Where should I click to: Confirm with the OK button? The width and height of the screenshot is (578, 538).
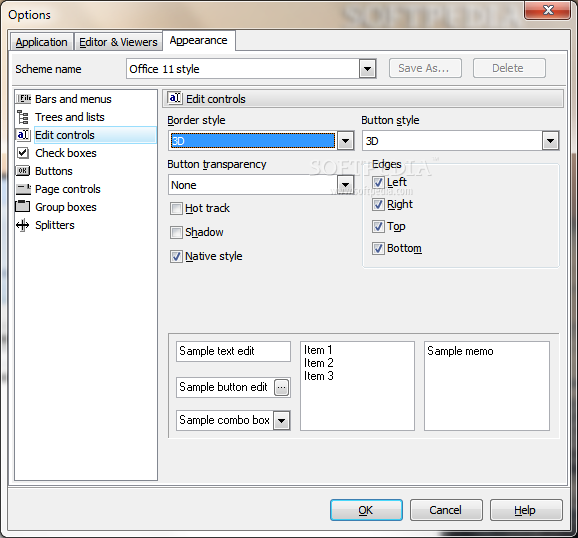[366, 510]
